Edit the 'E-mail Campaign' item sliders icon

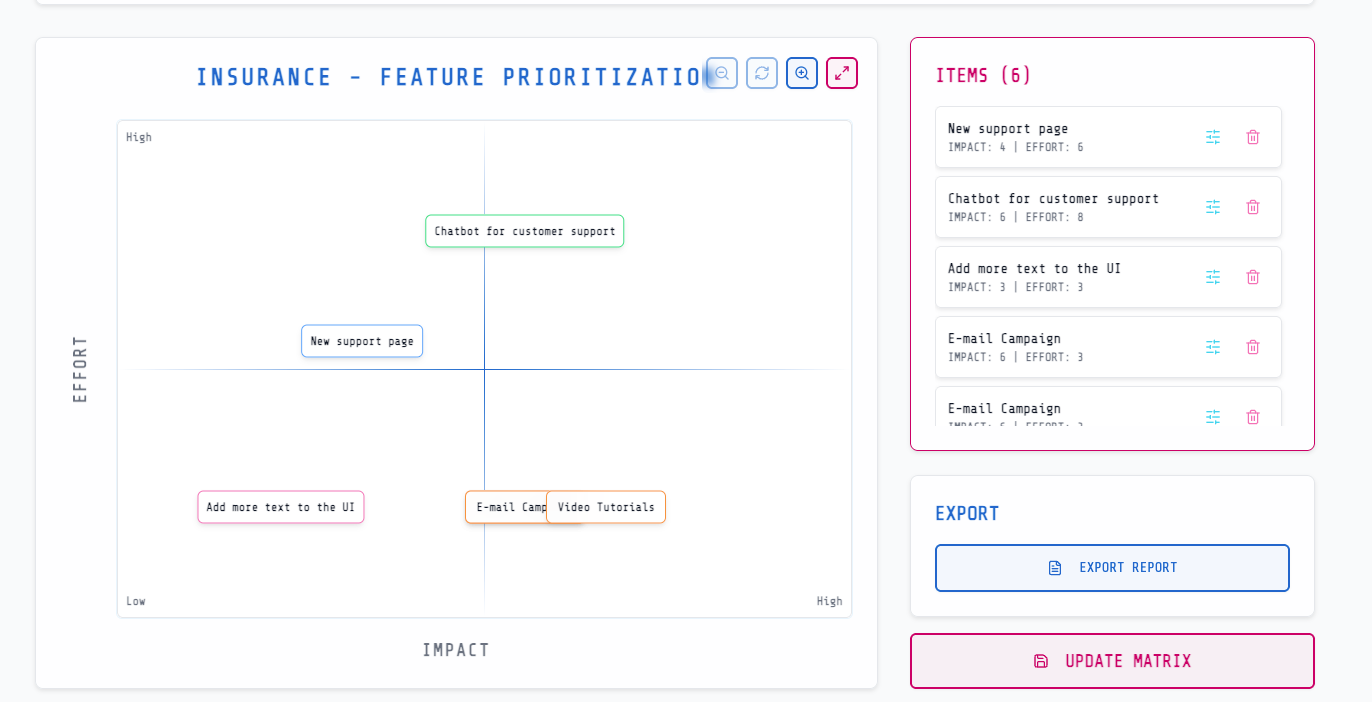1213,347
